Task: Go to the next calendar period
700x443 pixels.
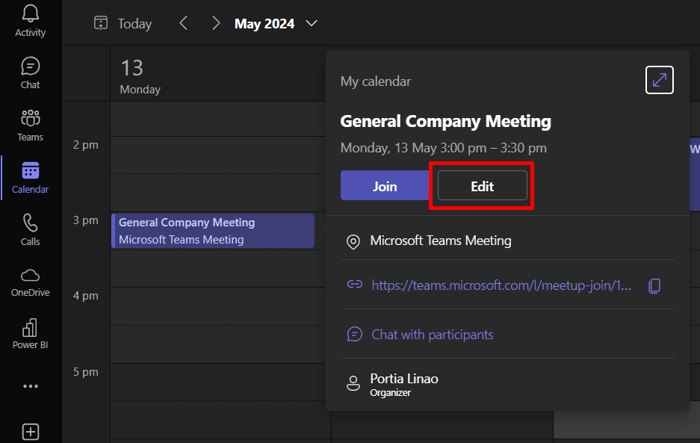Action: point(216,23)
